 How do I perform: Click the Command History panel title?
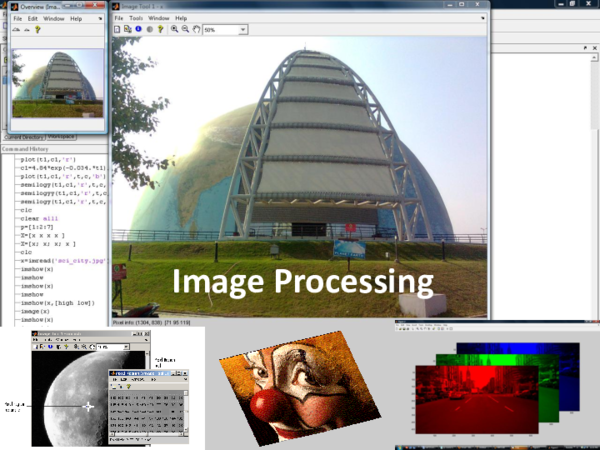tap(25, 149)
